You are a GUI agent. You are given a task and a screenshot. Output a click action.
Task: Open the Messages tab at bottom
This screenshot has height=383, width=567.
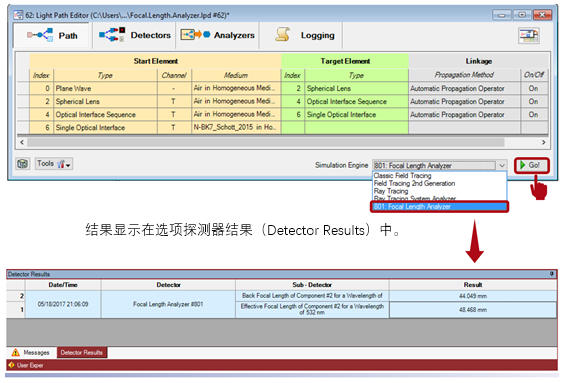(31, 352)
